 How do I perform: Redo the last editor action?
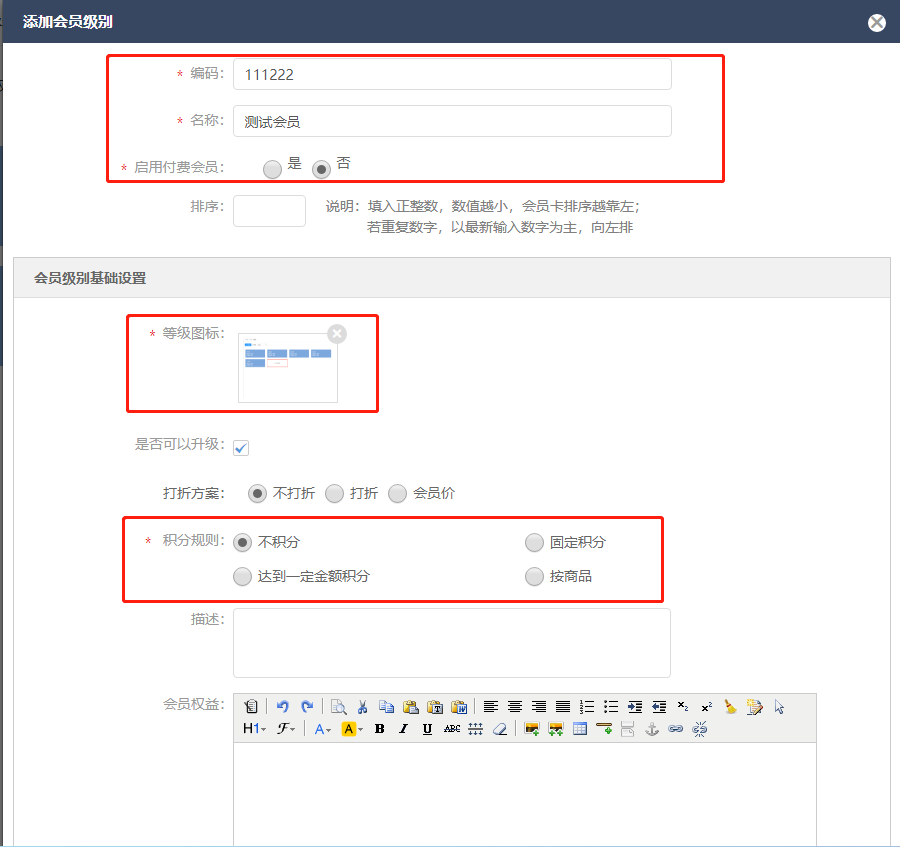pos(307,706)
